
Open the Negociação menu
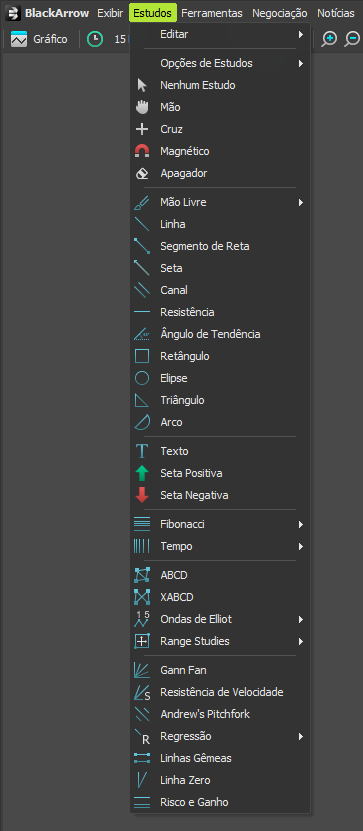(280, 13)
